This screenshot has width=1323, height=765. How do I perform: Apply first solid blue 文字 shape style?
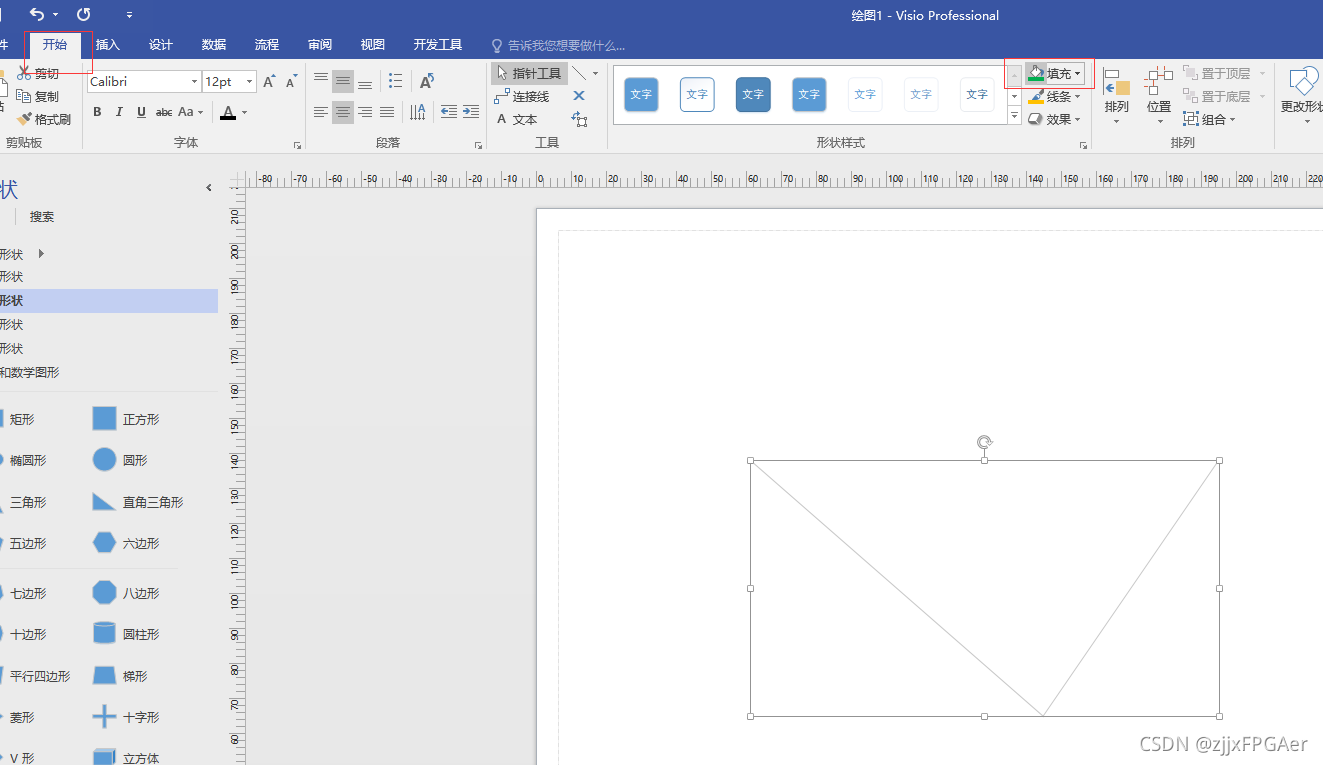(641, 95)
